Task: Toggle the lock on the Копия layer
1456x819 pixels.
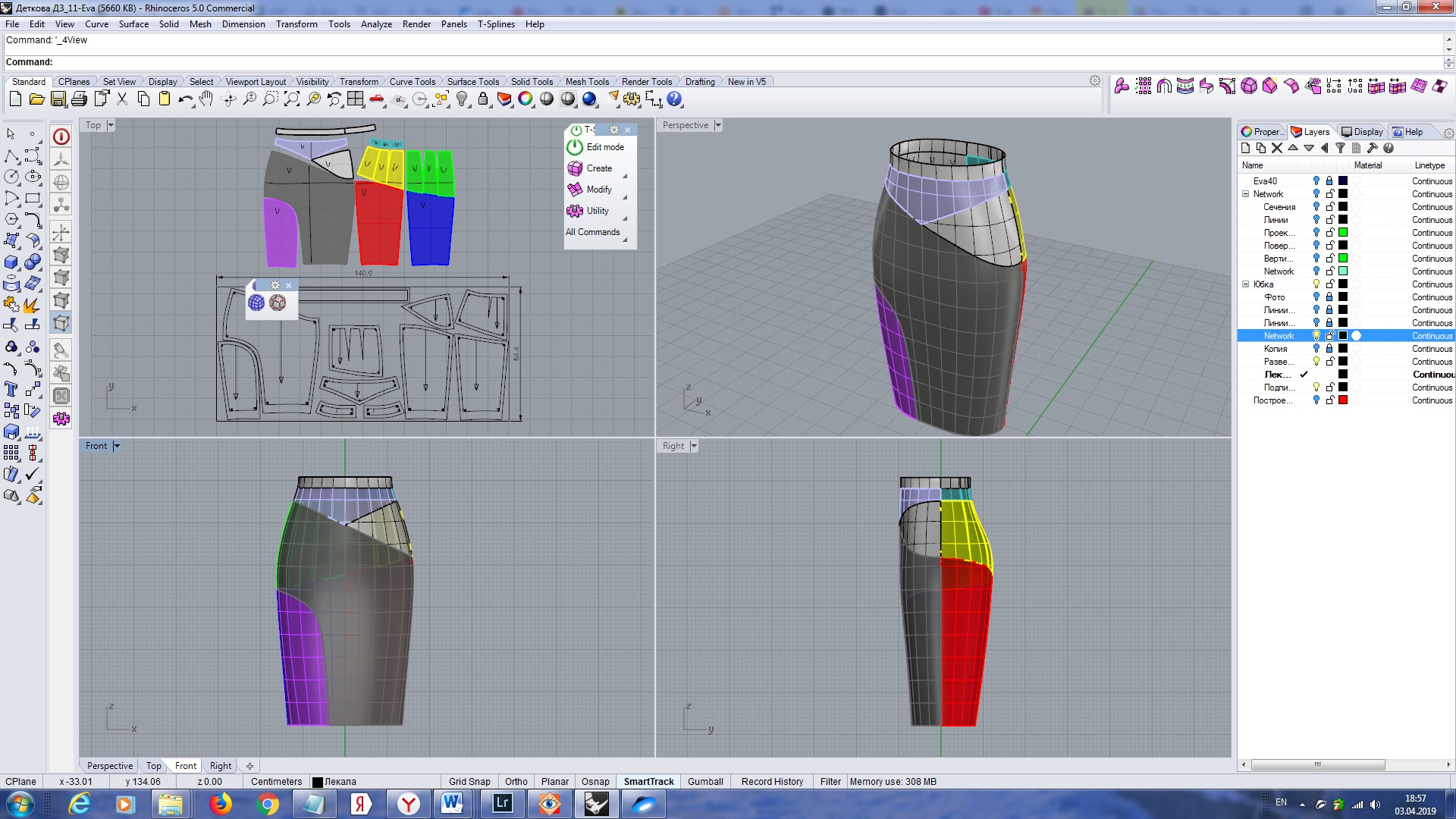Action: 1329,349
